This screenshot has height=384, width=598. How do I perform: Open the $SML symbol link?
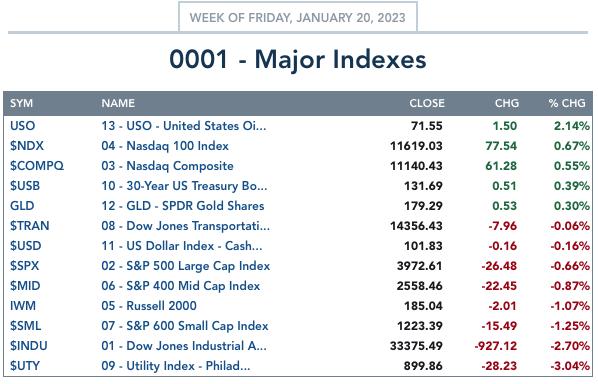coord(25,326)
